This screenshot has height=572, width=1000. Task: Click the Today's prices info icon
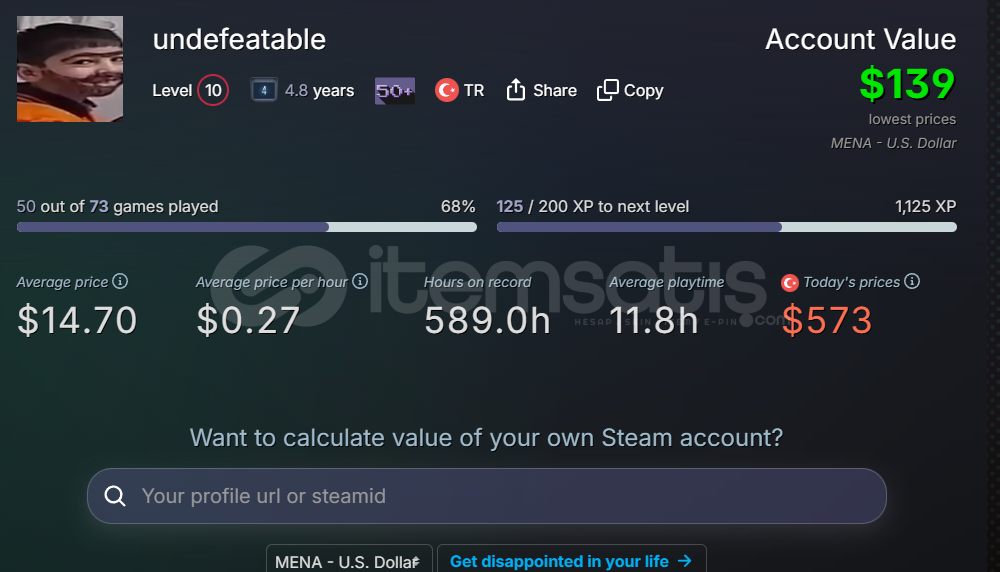coord(912,282)
